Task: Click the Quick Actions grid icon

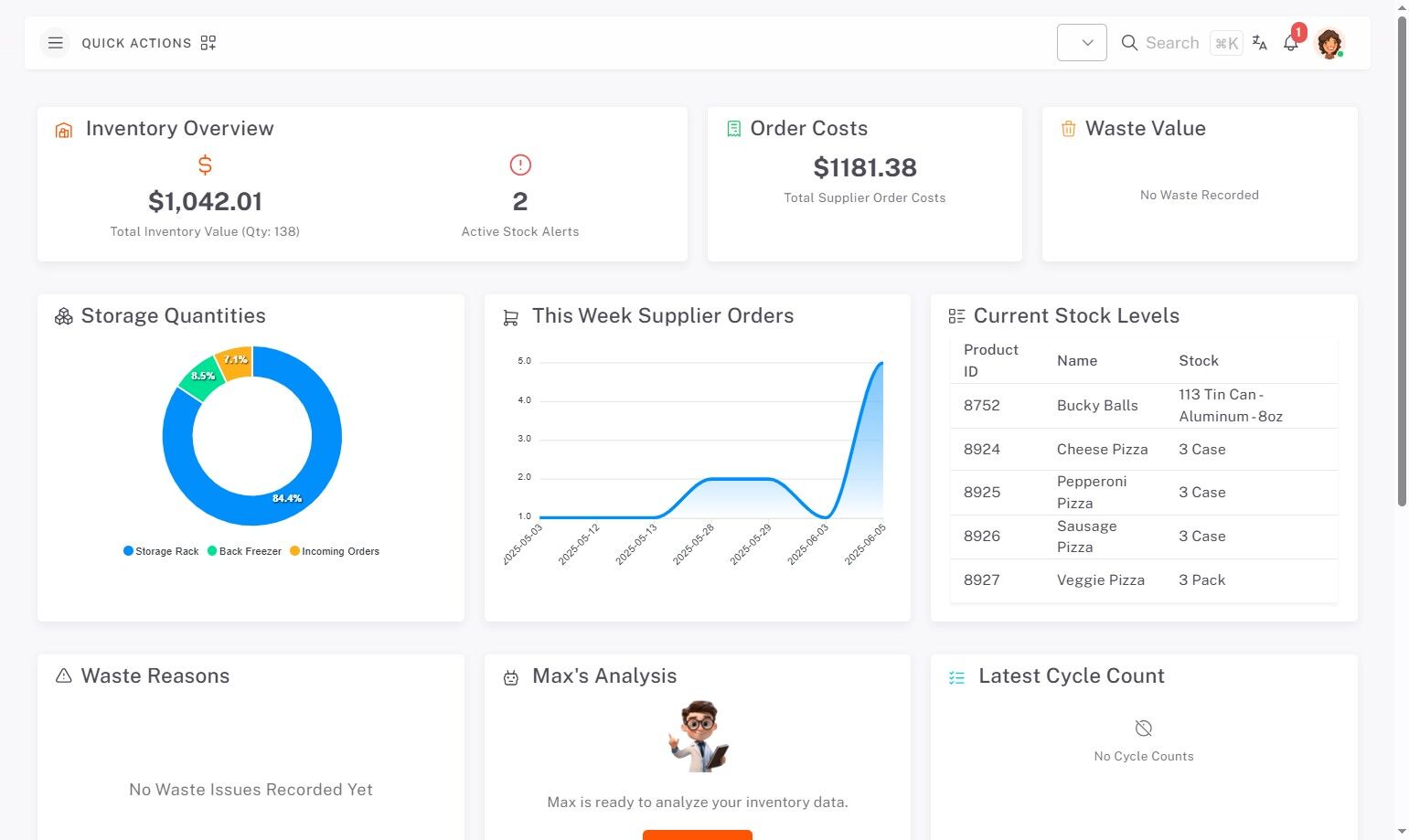Action: pyautogui.click(x=208, y=43)
